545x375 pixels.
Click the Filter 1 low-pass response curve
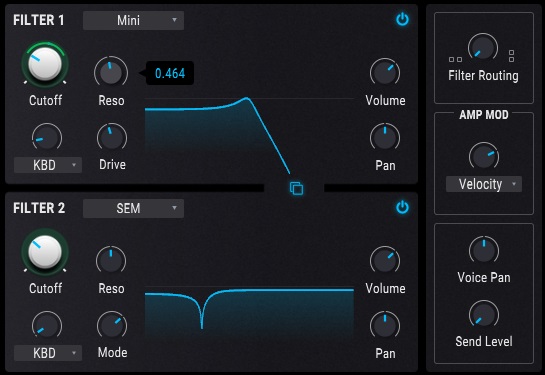(218, 136)
